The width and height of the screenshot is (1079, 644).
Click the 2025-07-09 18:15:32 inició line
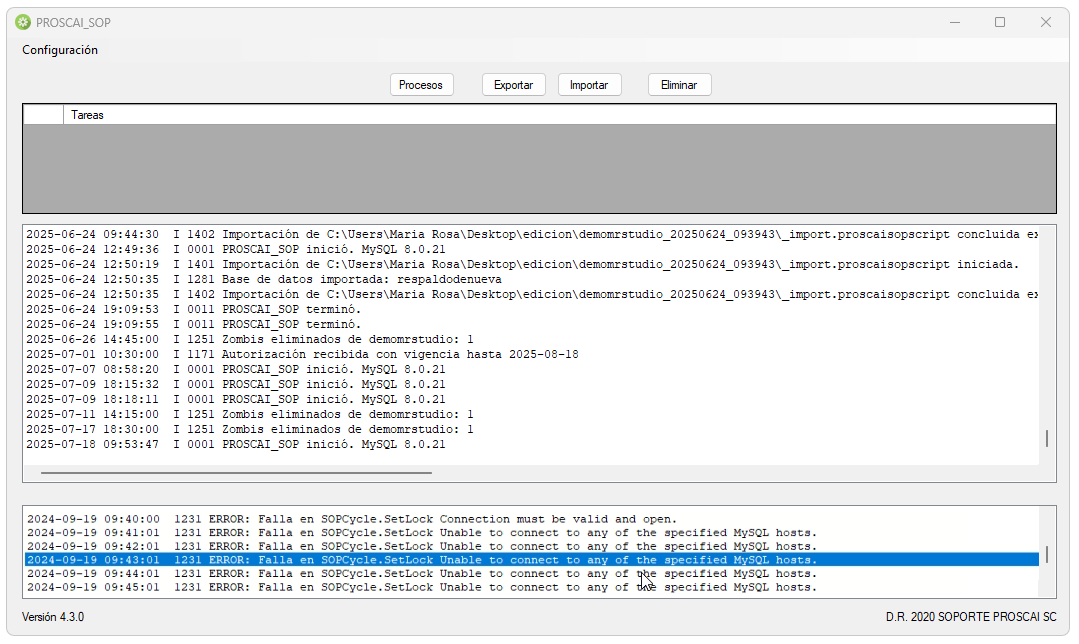[x=236, y=385]
